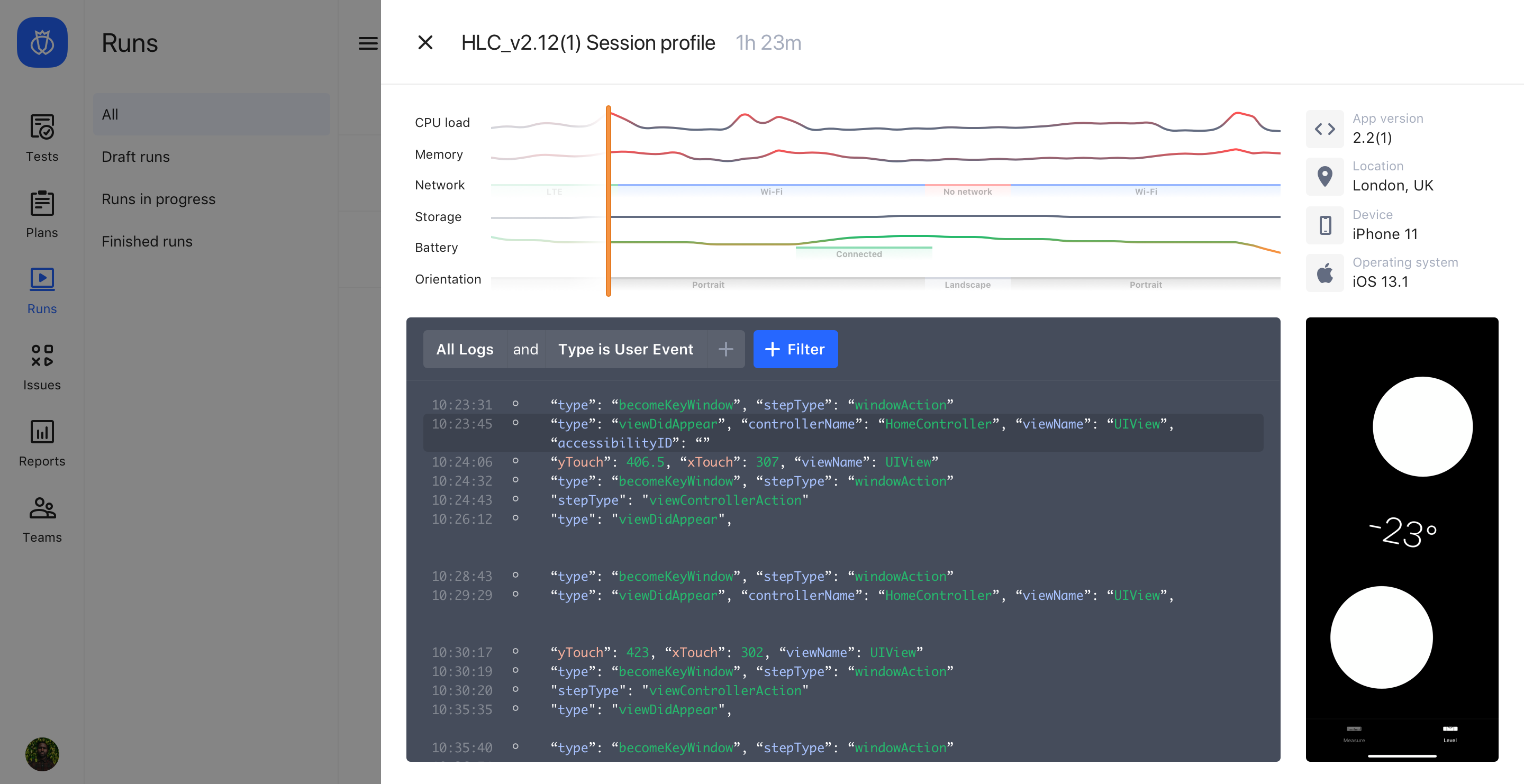Open Finished runs list

(x=147, y=241)
